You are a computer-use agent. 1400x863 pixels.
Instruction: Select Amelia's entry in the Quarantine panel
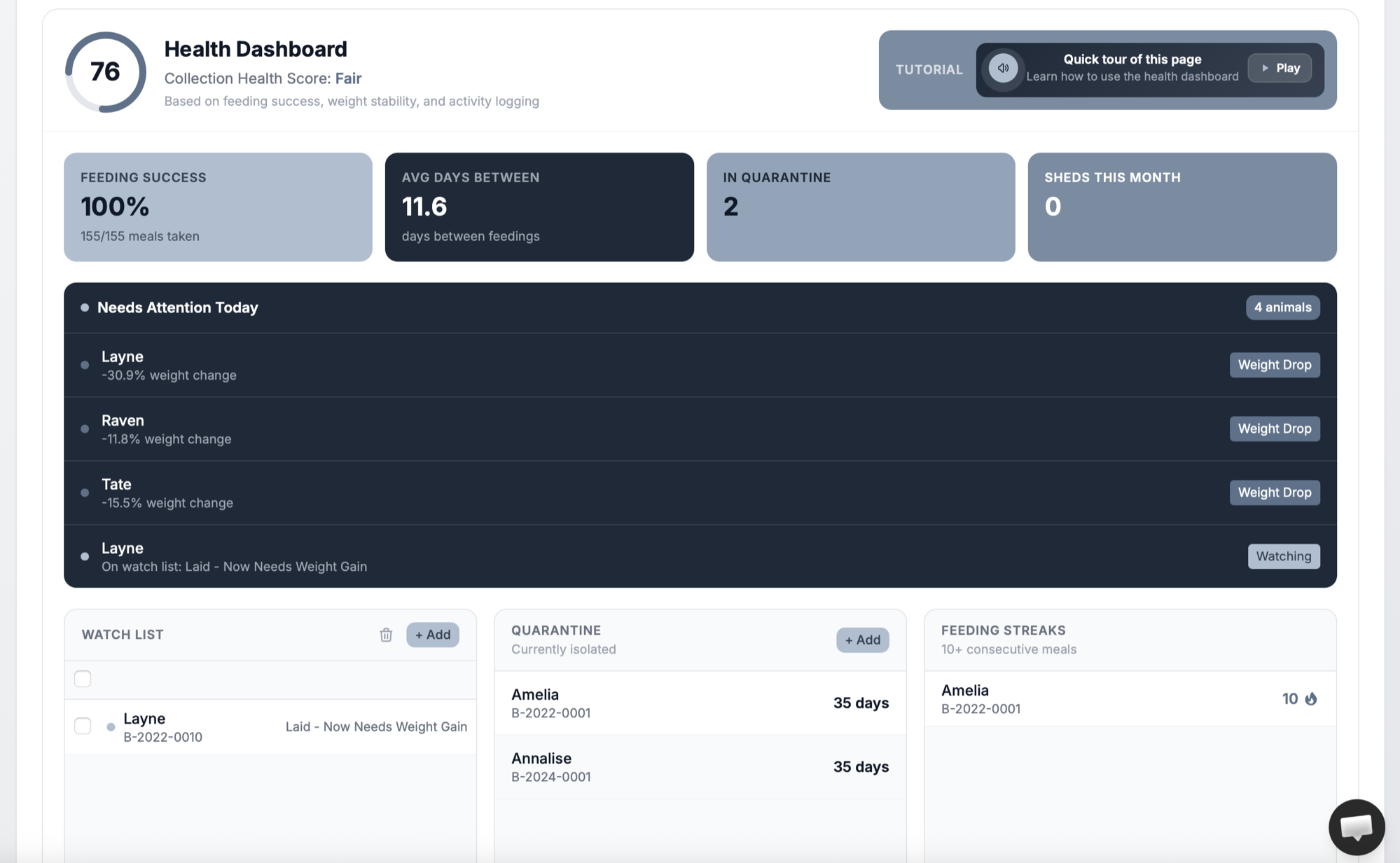pyautogui.click(x=700, y=703)
